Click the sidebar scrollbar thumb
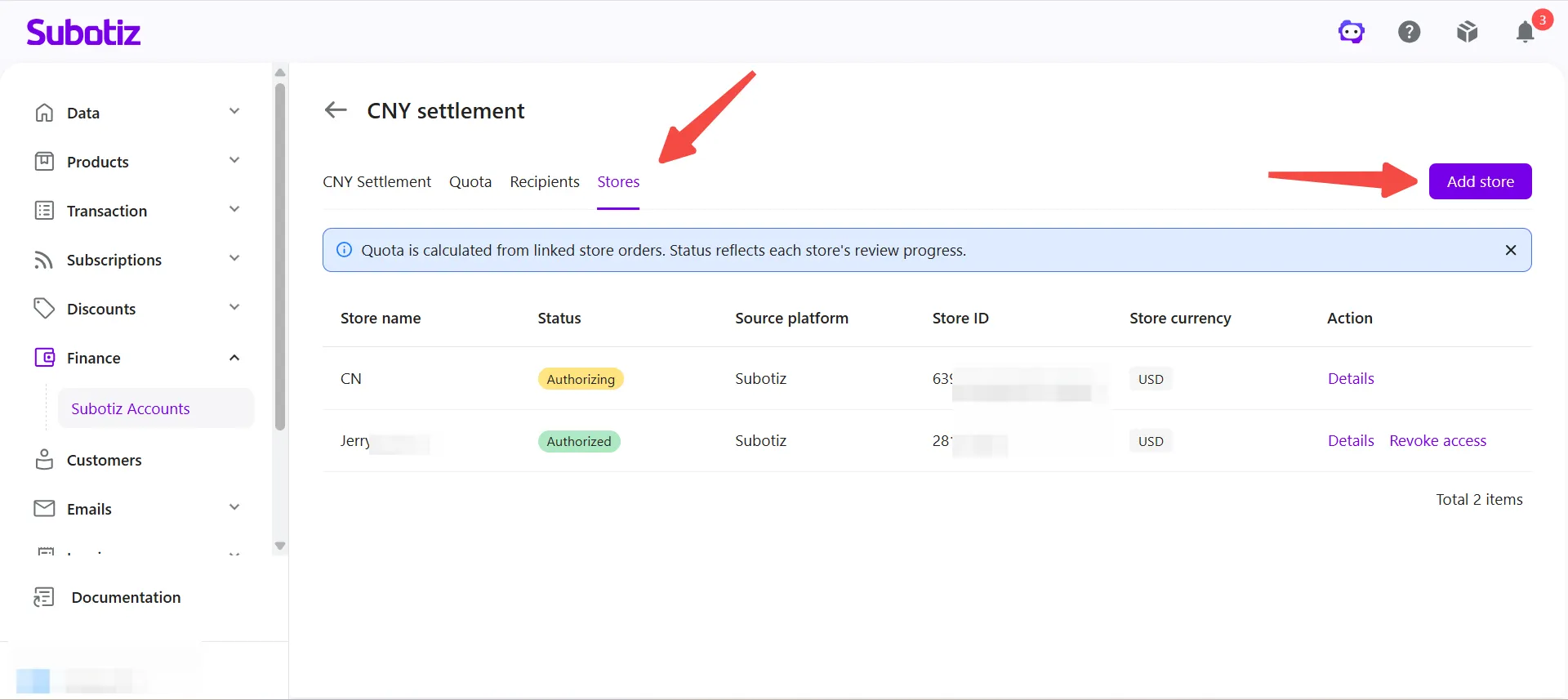 pos(280,256)
